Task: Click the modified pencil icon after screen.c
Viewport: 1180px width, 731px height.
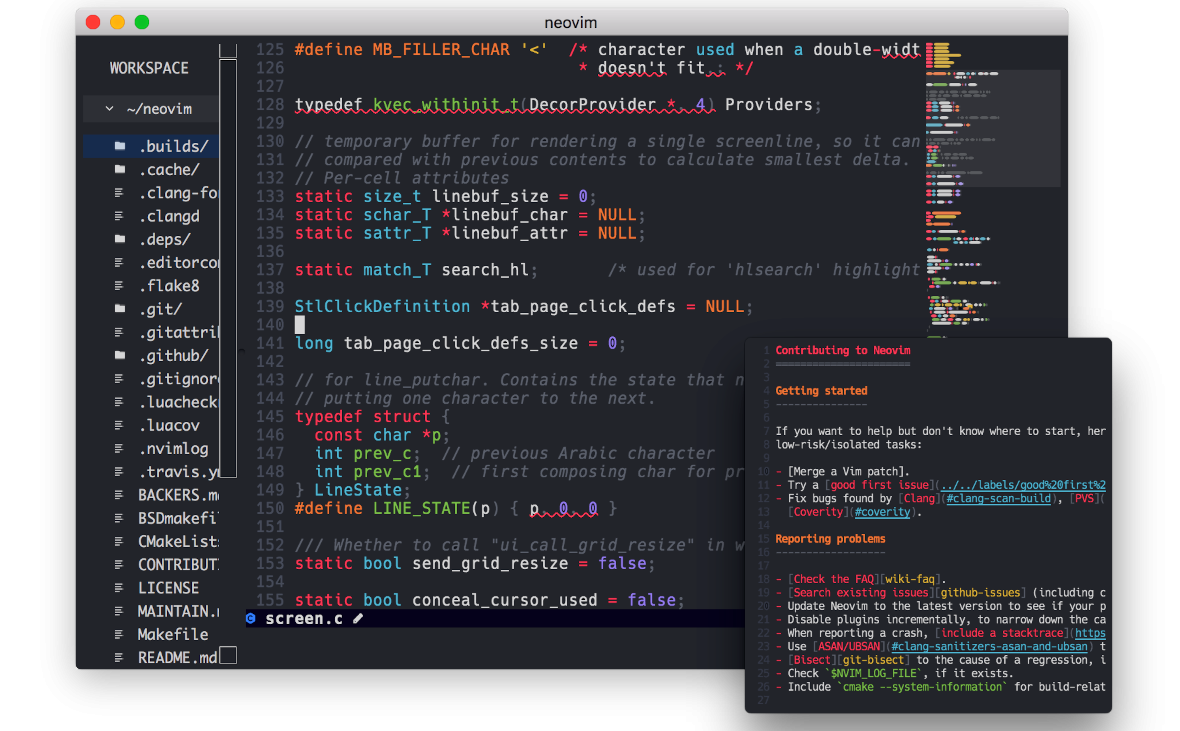Action: pyautogui.click(x=358, y=619)
